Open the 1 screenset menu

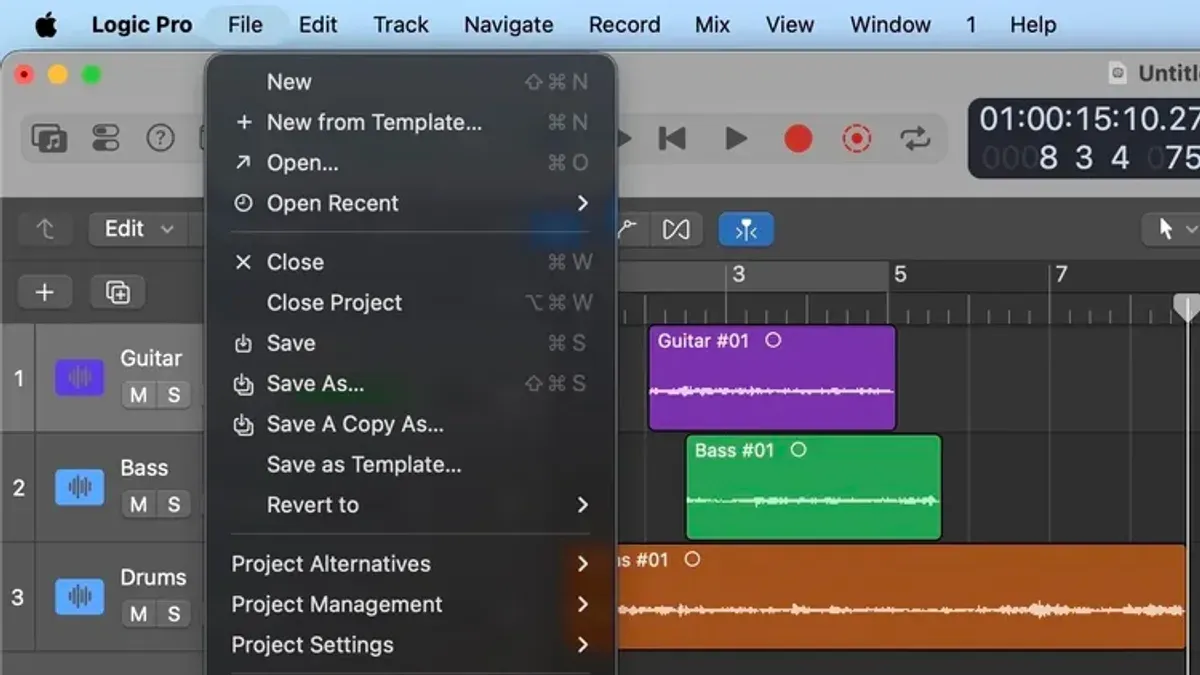tap(970, 24)
